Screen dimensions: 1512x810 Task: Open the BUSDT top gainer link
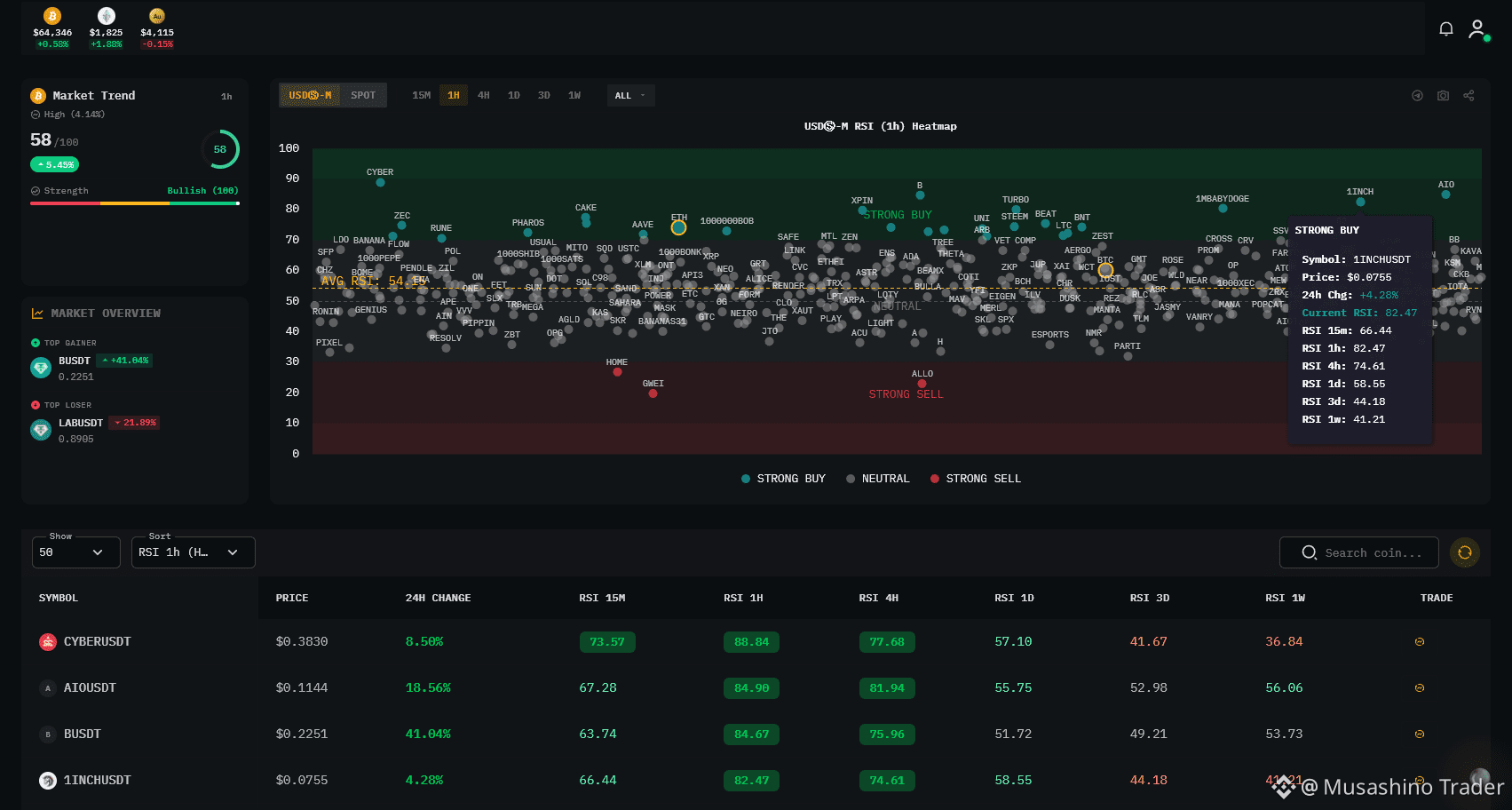(x=75, y=361)
